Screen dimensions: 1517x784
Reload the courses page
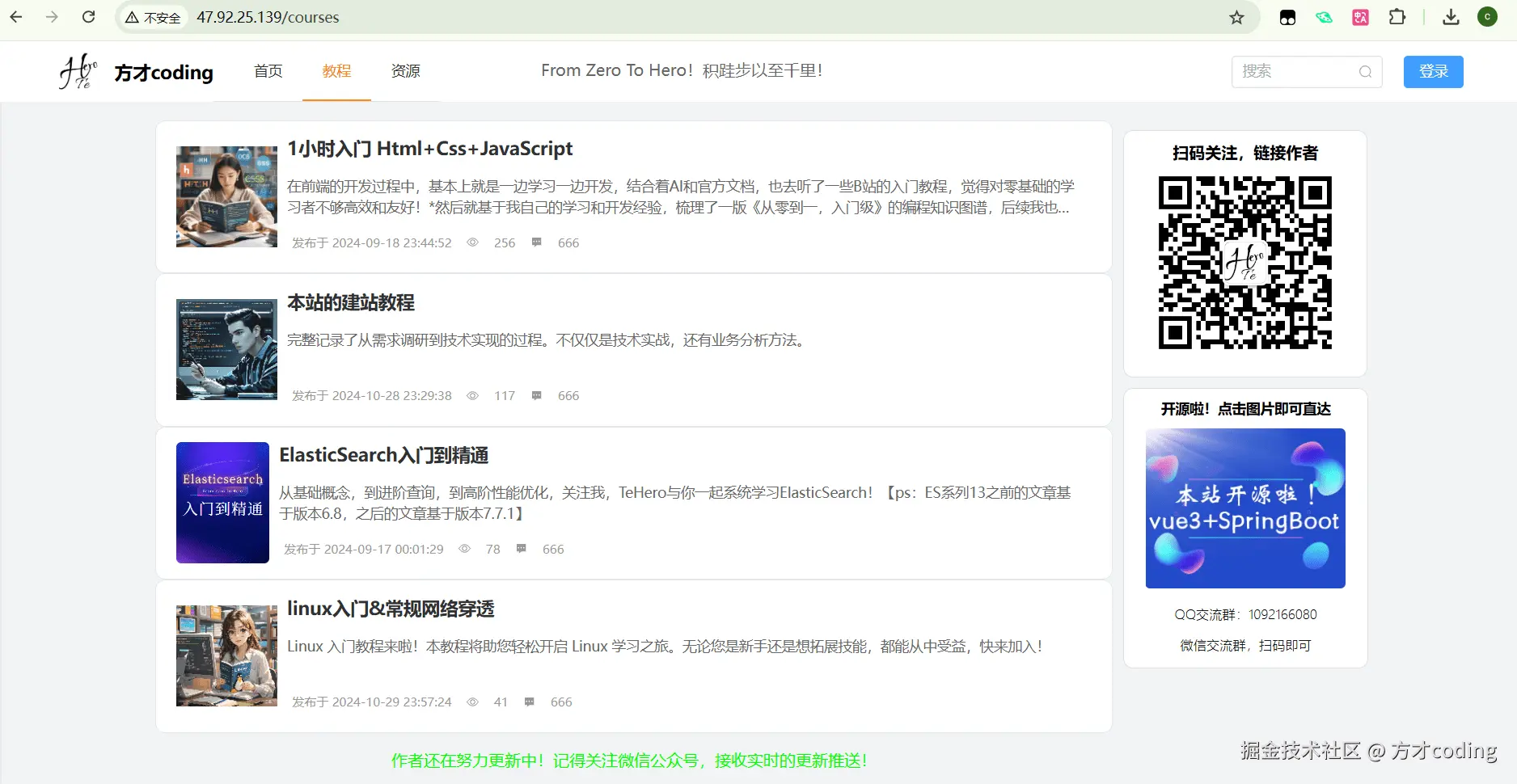(x=89, y=17)
